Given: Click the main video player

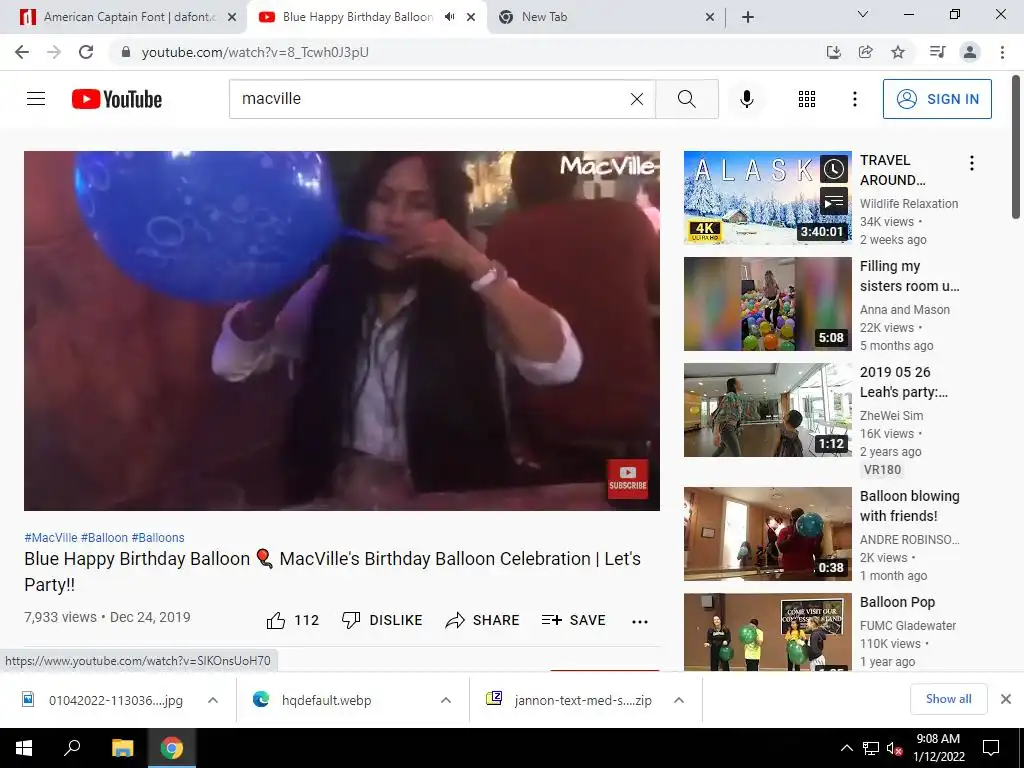Looking at the screenshot, I should coord(342,331).
